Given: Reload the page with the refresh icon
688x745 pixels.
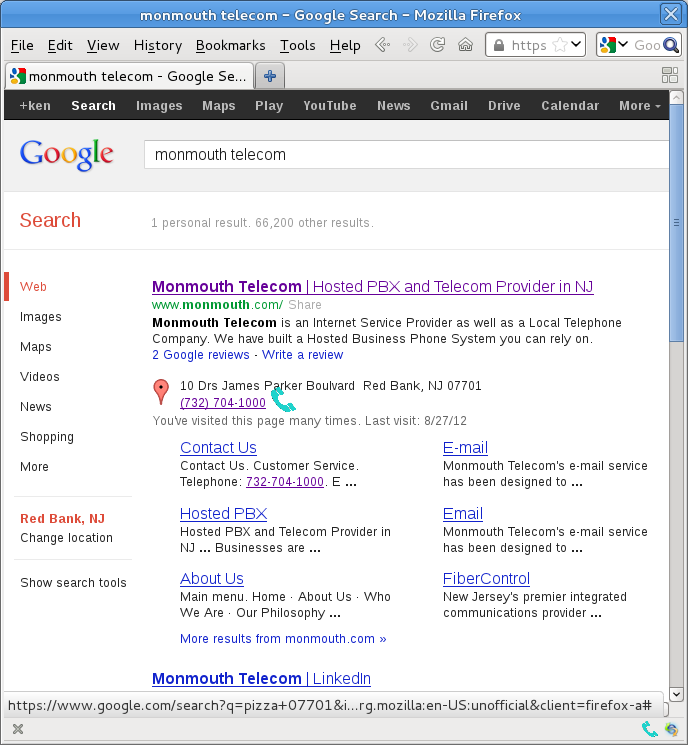Looking at the screenshot, I should click(x=437, y=45).
